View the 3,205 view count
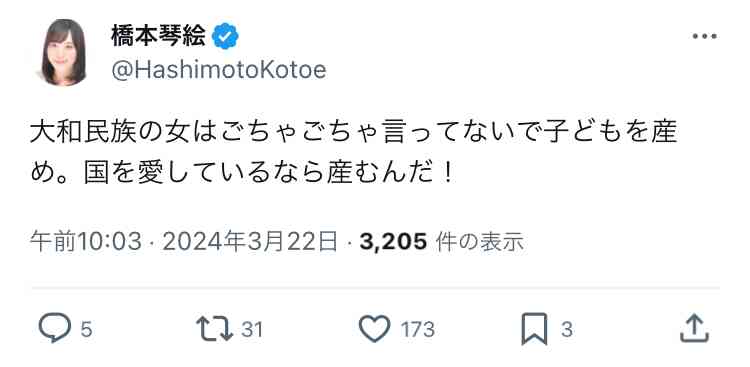Viewport: 750px width, 367px height. 393,243
